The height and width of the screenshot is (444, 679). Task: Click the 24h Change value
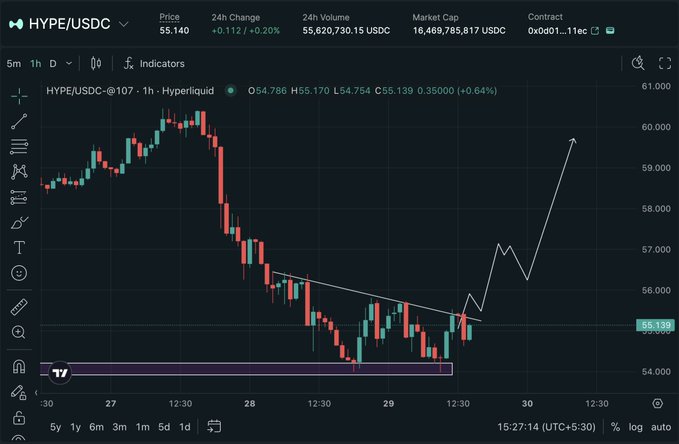click(x=246, y=31)
